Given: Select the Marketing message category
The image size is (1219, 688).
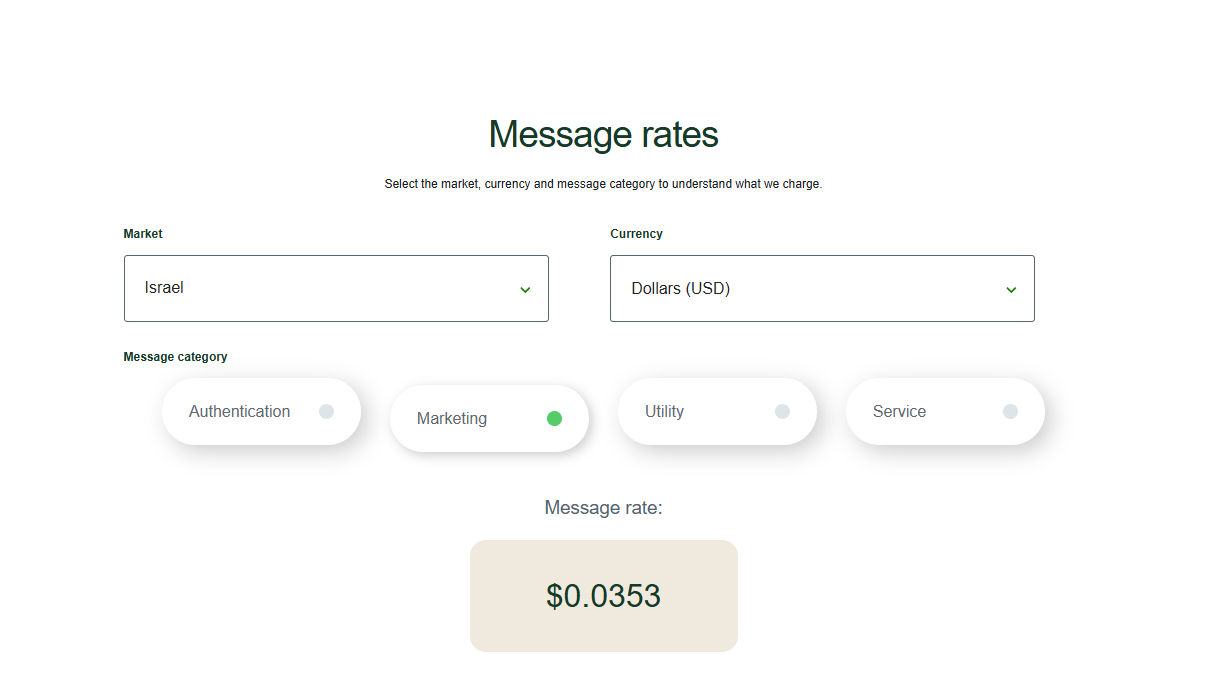Looking at the screenshot, I should (453, 418).
